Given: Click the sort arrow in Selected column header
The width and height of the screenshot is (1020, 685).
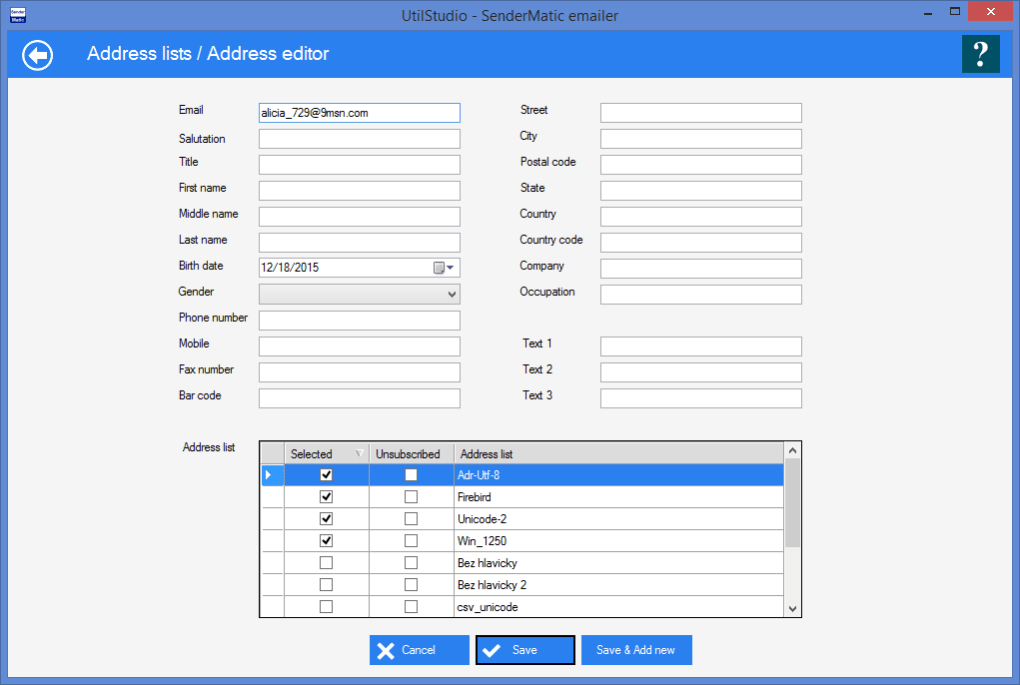Looking at the screenshot, I should [360, 454].
